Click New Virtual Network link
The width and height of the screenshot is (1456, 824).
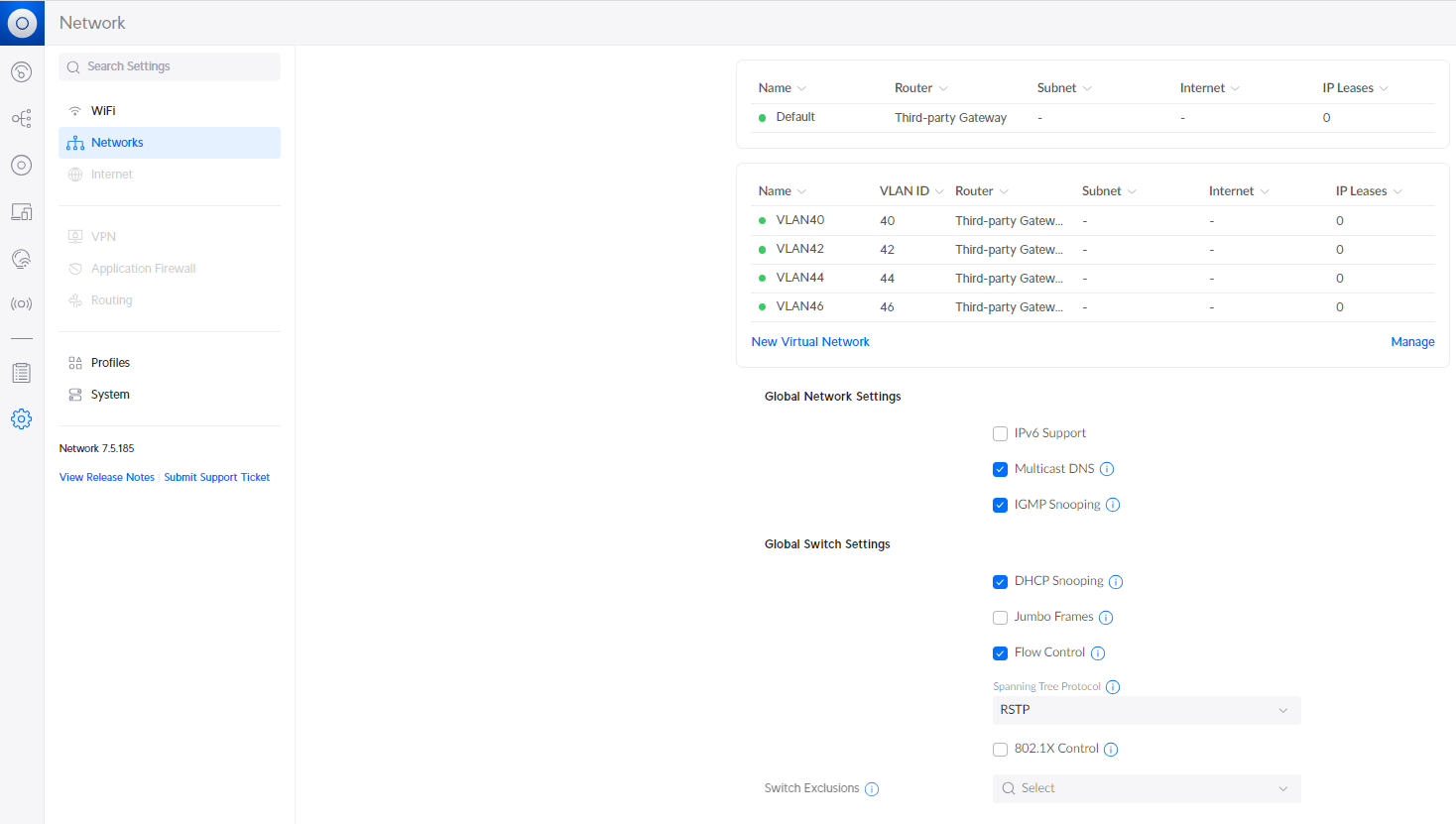(x=810, y=342)
